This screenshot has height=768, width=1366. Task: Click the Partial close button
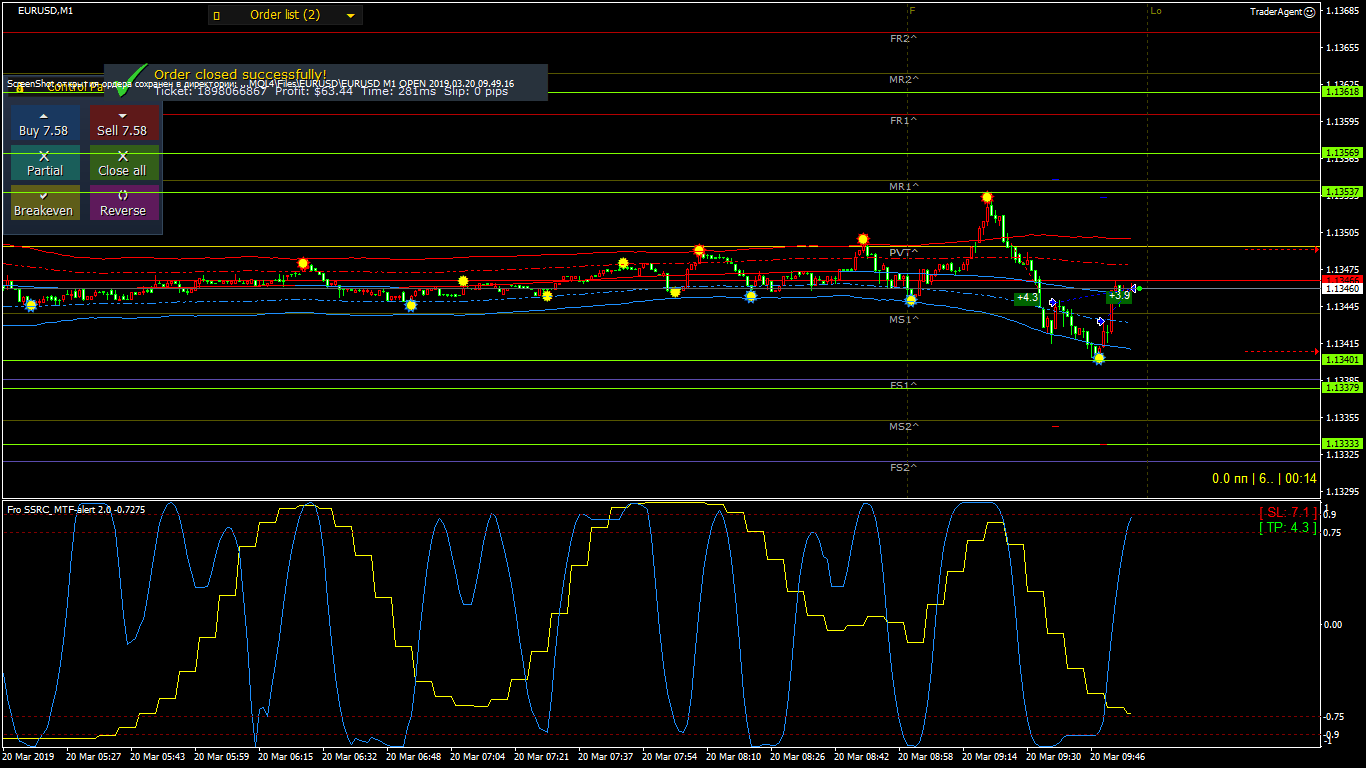coord(45,163)
